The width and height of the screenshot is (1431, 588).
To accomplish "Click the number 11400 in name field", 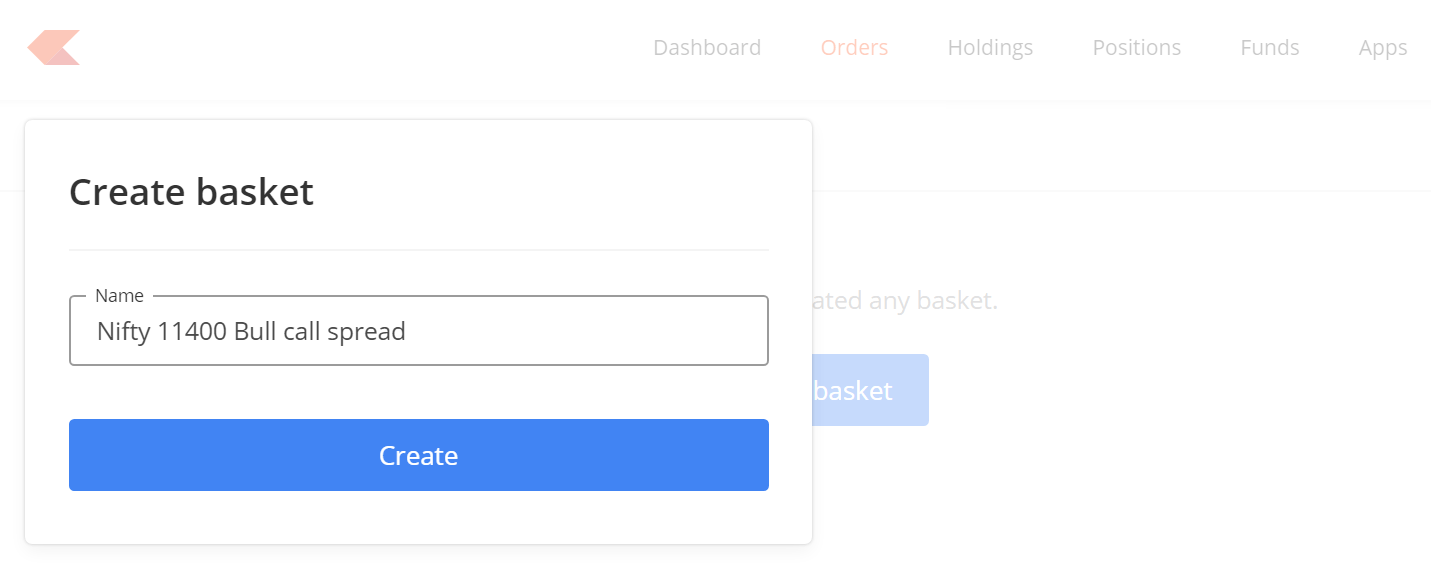I will 192,331.
